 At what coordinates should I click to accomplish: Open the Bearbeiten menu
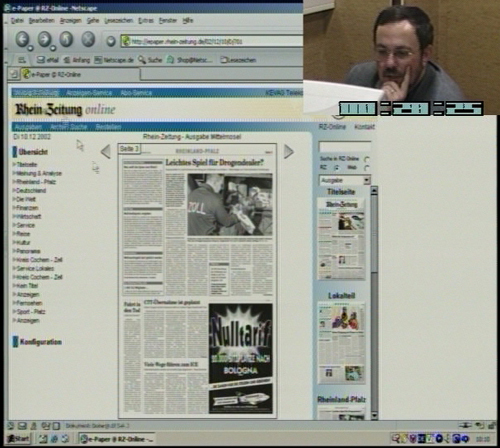(42, 21)
